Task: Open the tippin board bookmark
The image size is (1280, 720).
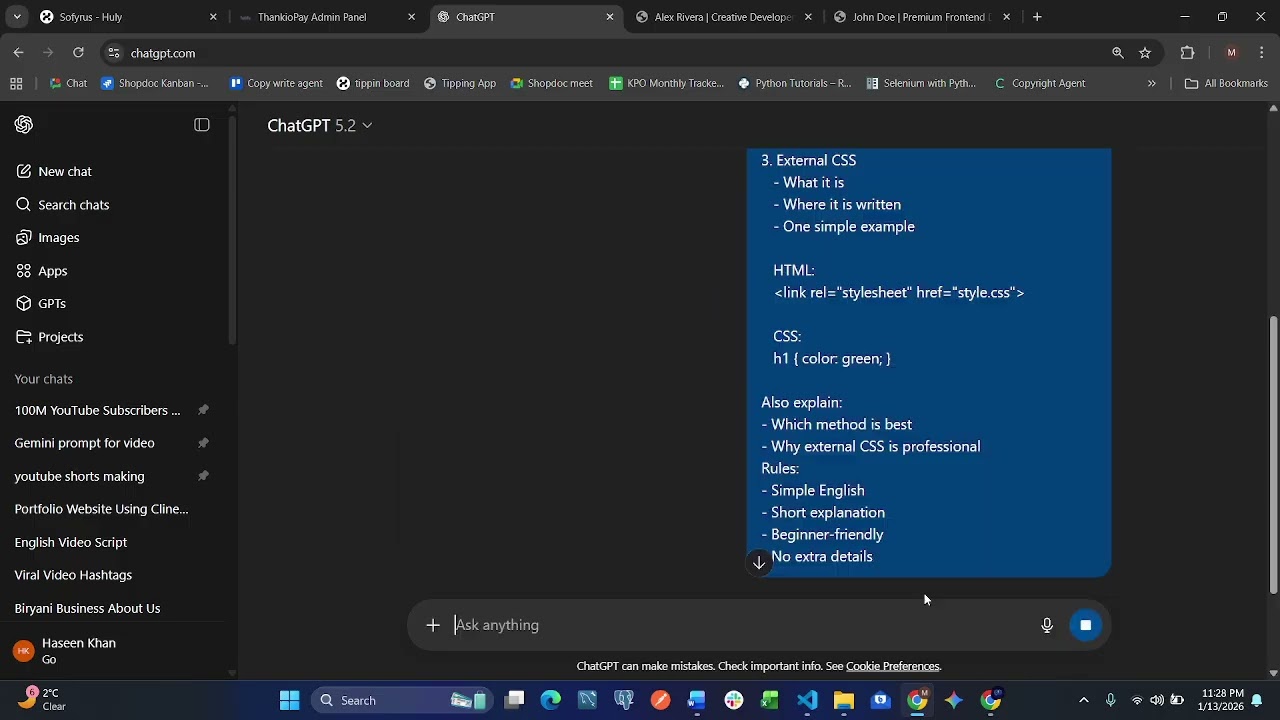Action: (x=373, y=84)
